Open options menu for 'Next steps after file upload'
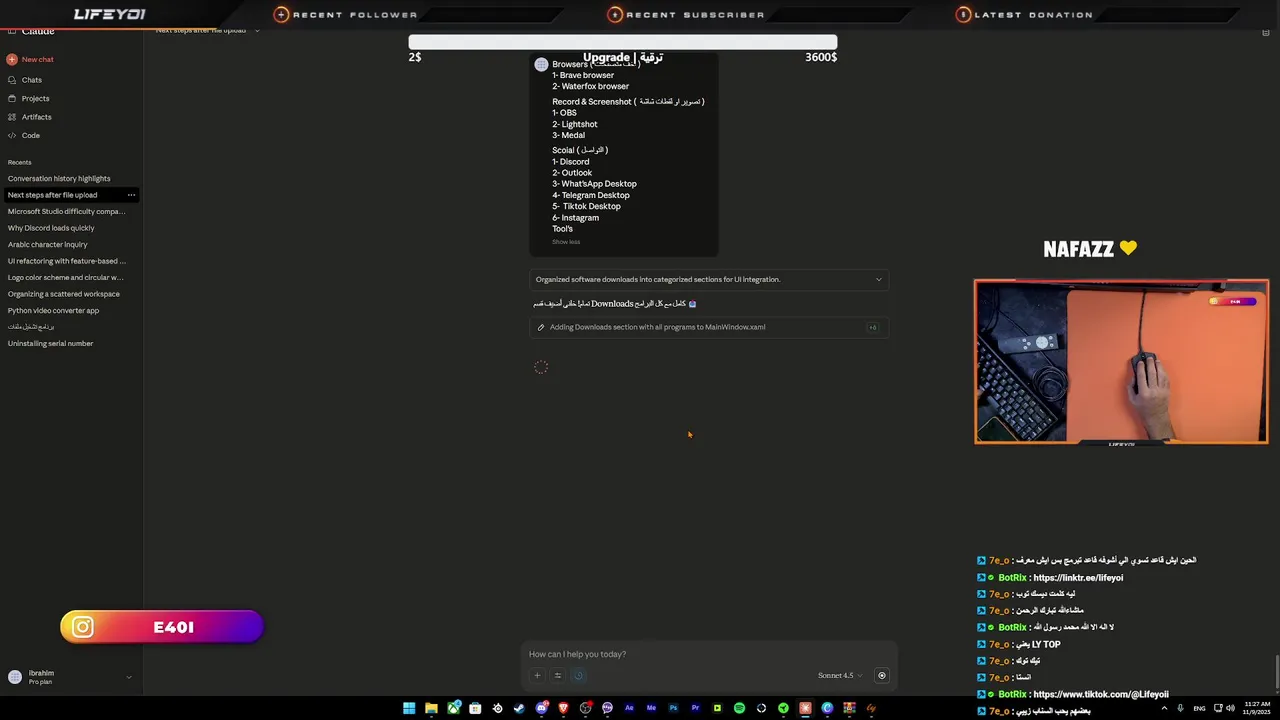Image resolution: width=1280 pixels, height=720 pixels. [130, 195]
